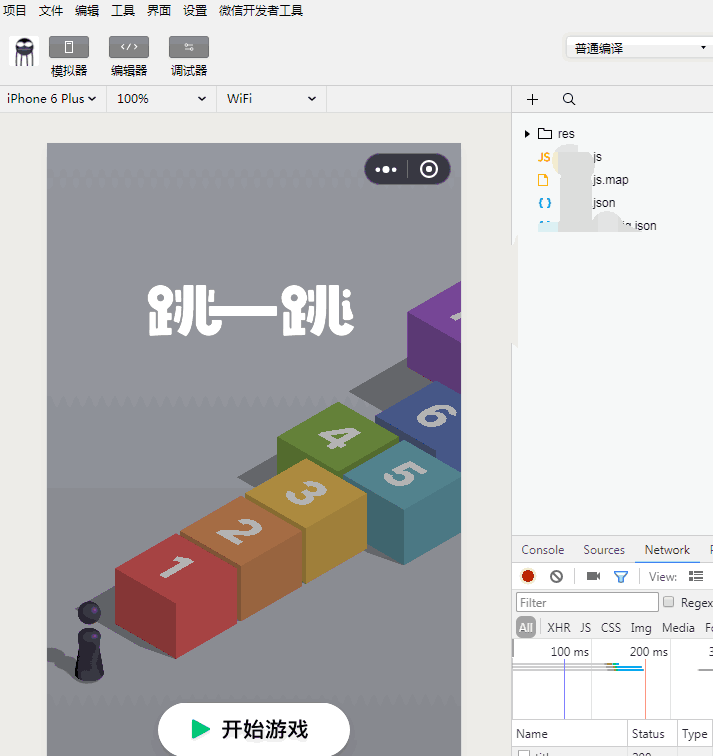This screenshot has height=756, width=713.
Task: Toggle the 调试器 debugger panel button
Action: 189,47
